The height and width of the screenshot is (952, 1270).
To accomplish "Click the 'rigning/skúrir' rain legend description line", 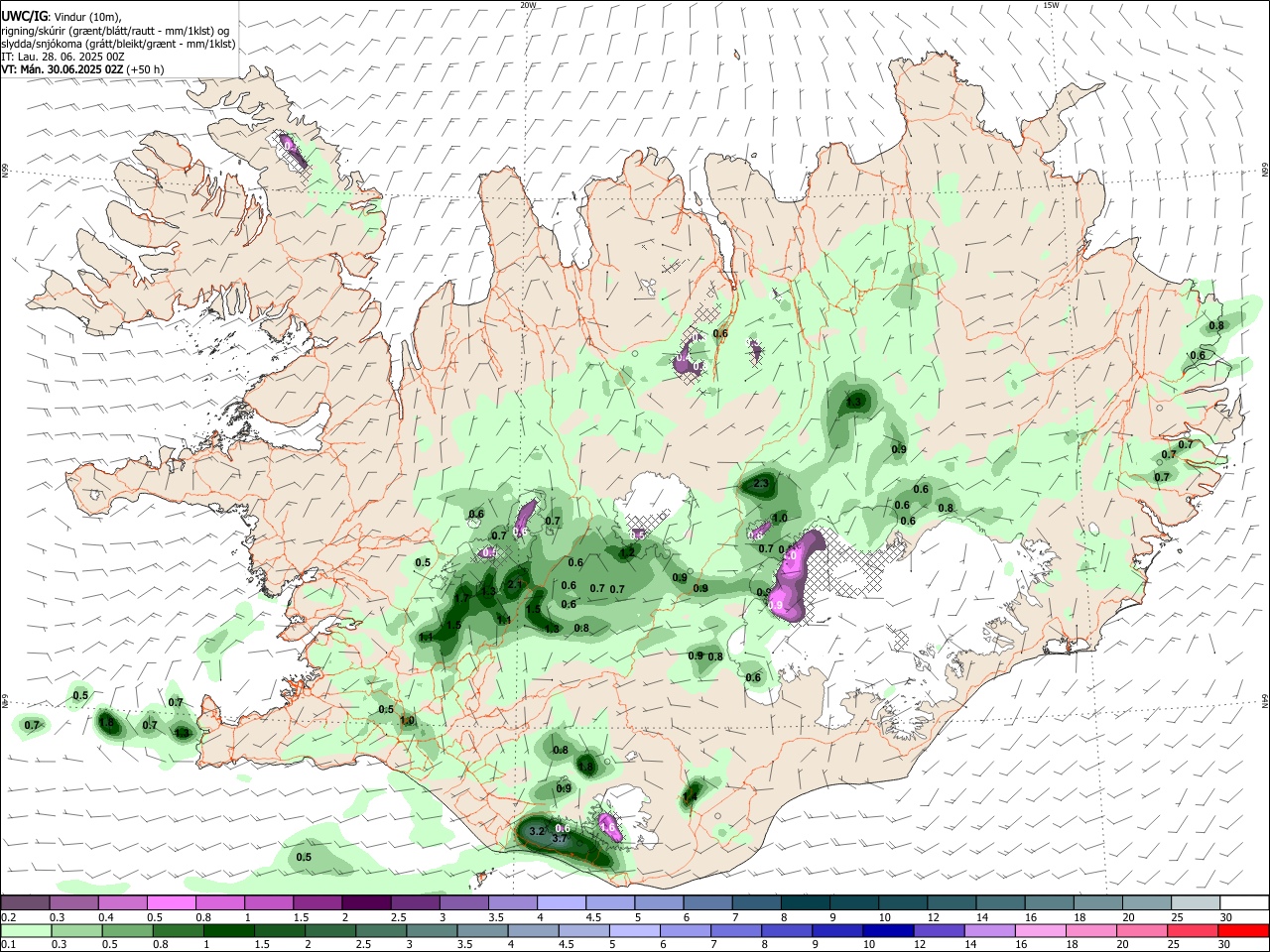I will 116,31.
